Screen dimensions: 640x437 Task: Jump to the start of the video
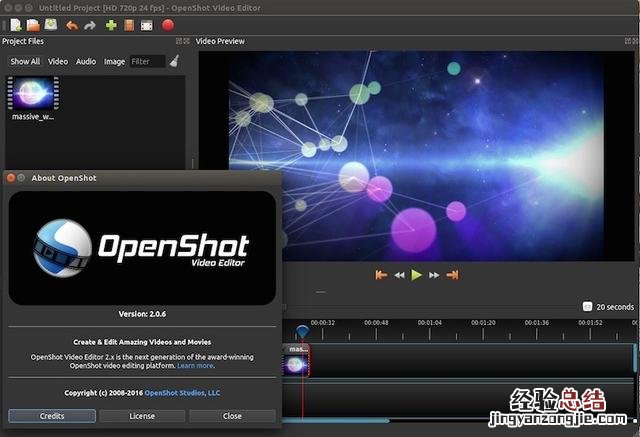[381, 275]
